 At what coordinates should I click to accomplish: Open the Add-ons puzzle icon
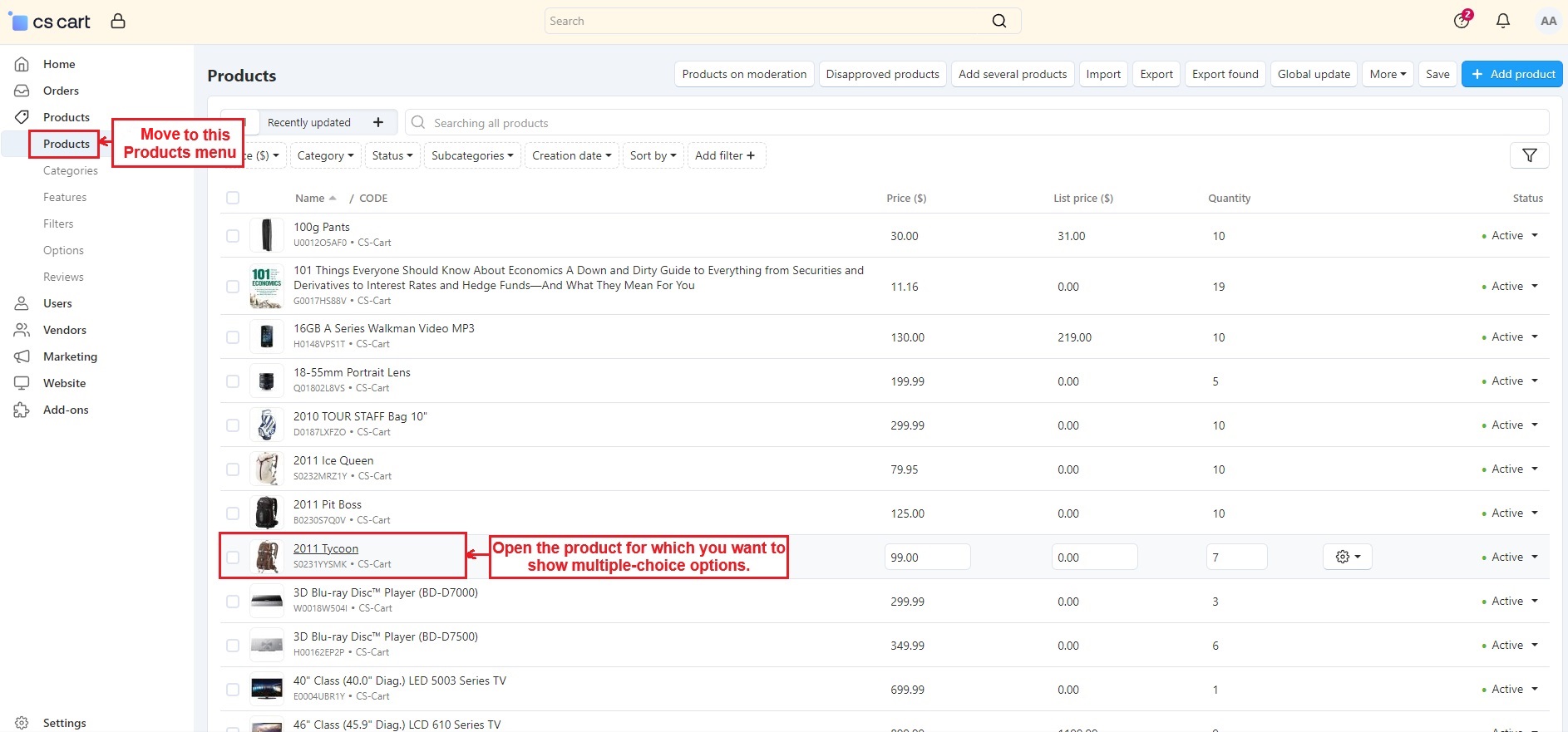click(x=22, y=410)
